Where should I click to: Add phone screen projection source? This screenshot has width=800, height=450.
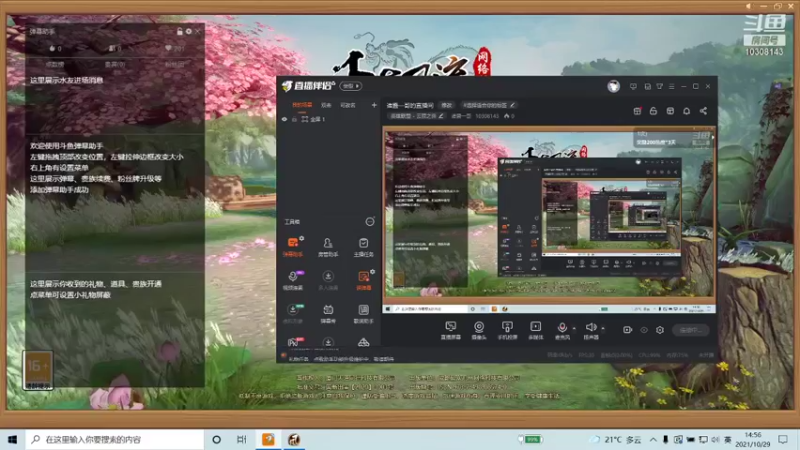coord(507,330)
